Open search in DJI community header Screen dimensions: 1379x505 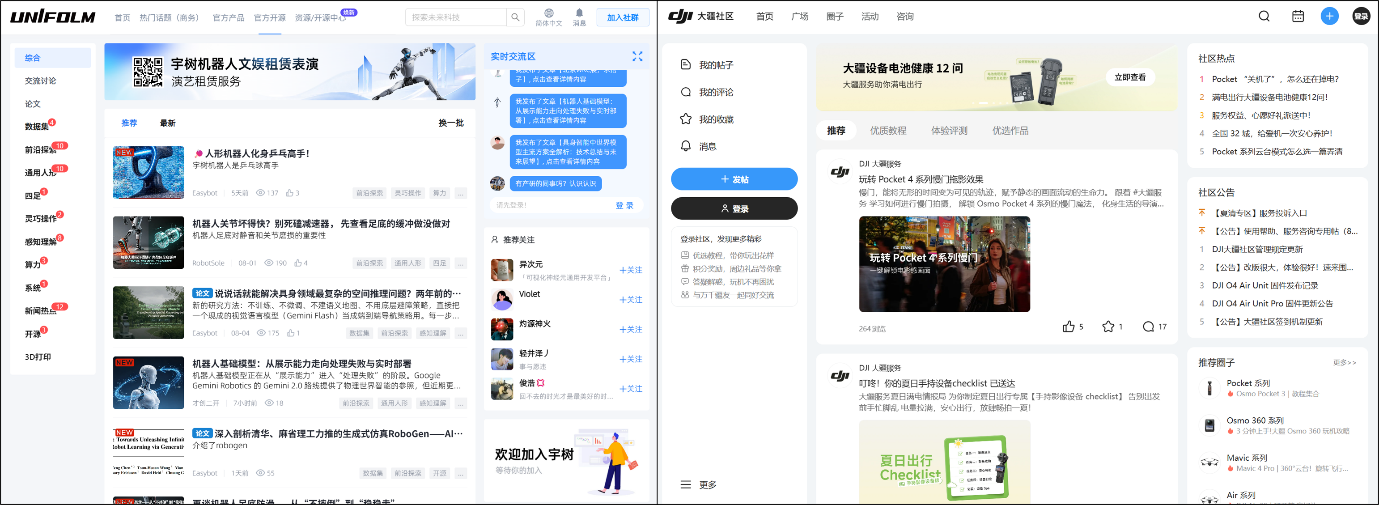(x=1264, y=16)
